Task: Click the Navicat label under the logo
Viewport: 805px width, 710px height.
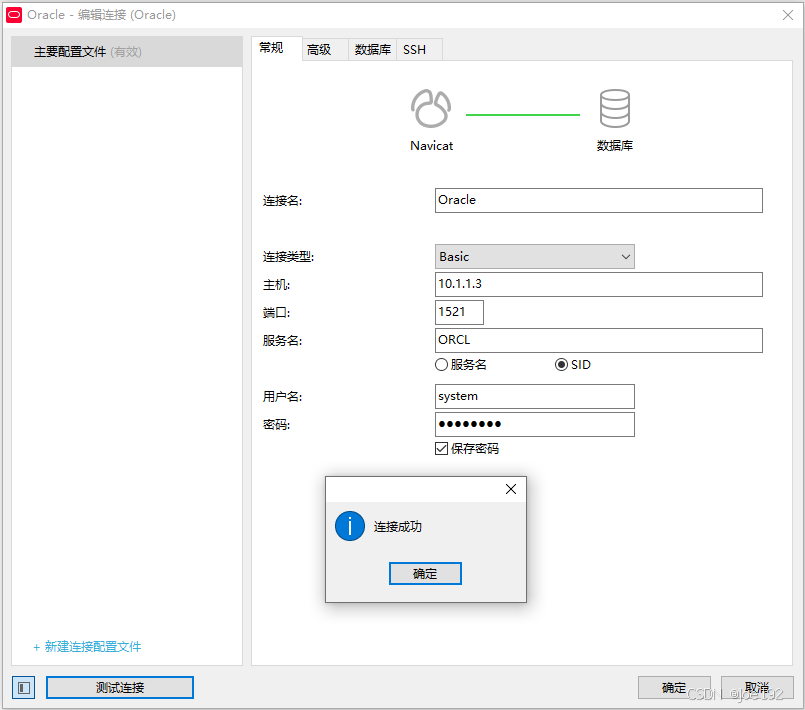Action: point(431,146)
